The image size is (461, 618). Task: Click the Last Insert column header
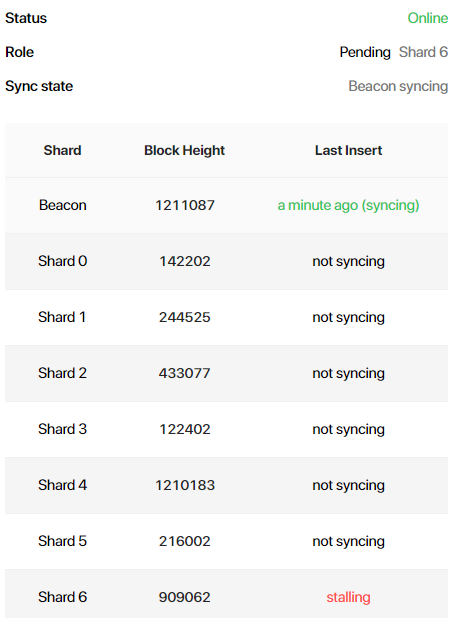[x=348, y=150]
